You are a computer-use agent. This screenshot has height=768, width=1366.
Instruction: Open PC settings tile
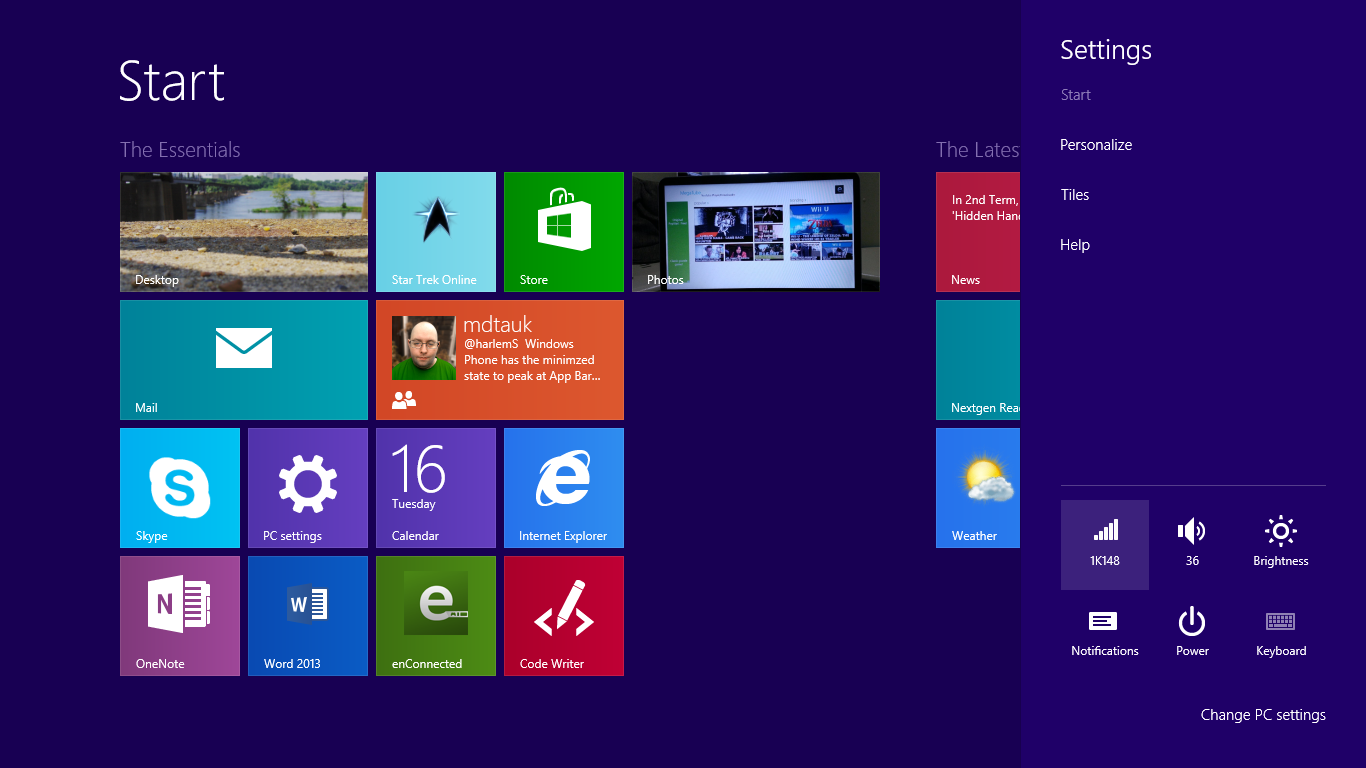[307, 488]
